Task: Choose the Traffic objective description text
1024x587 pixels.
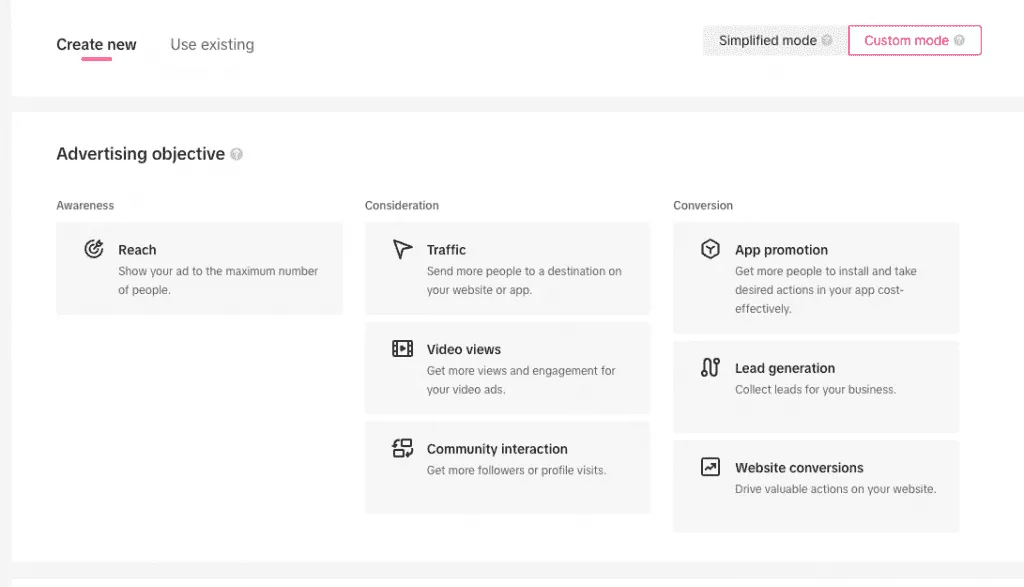Action: coord(524,280)
